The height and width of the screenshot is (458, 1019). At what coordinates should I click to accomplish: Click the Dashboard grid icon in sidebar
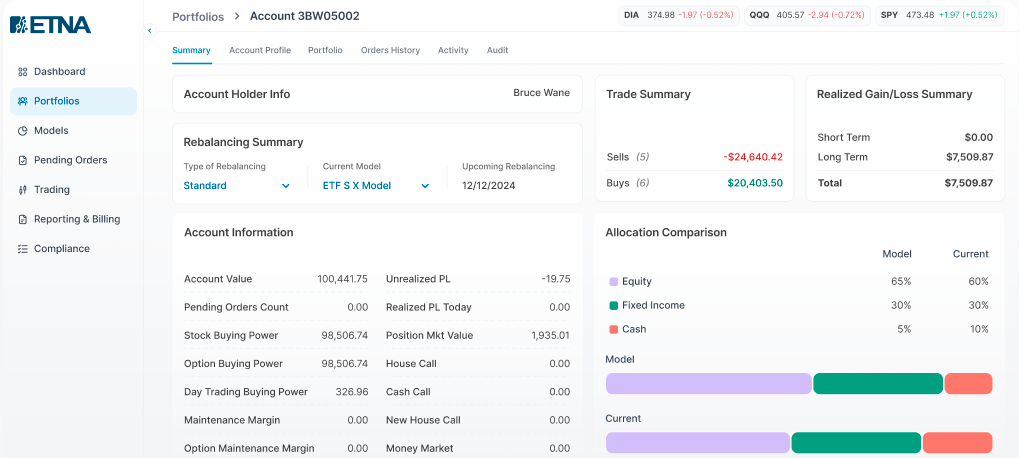click(23, 71)
